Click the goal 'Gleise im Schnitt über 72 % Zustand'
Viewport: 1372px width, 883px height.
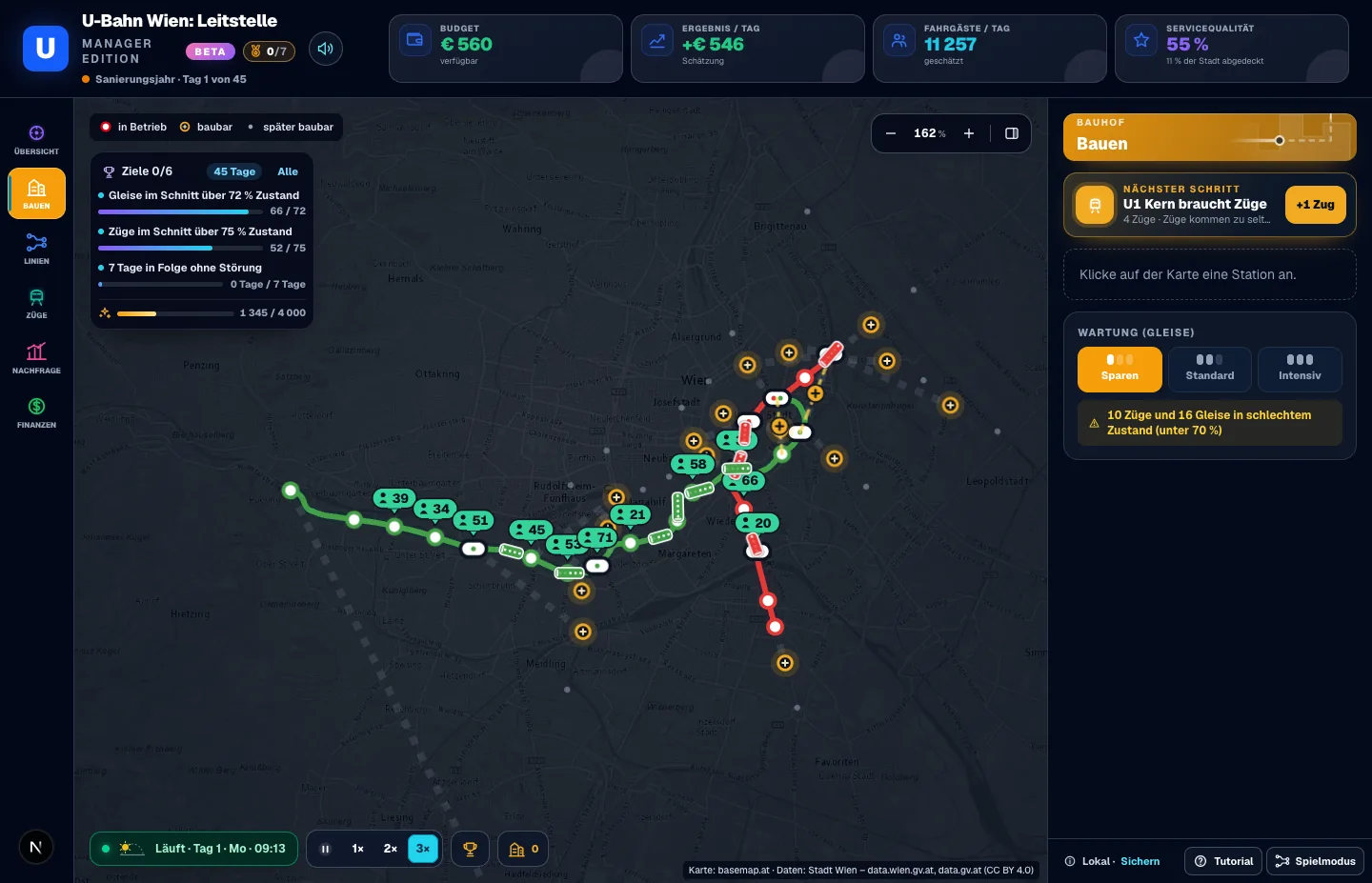[202, 203]
